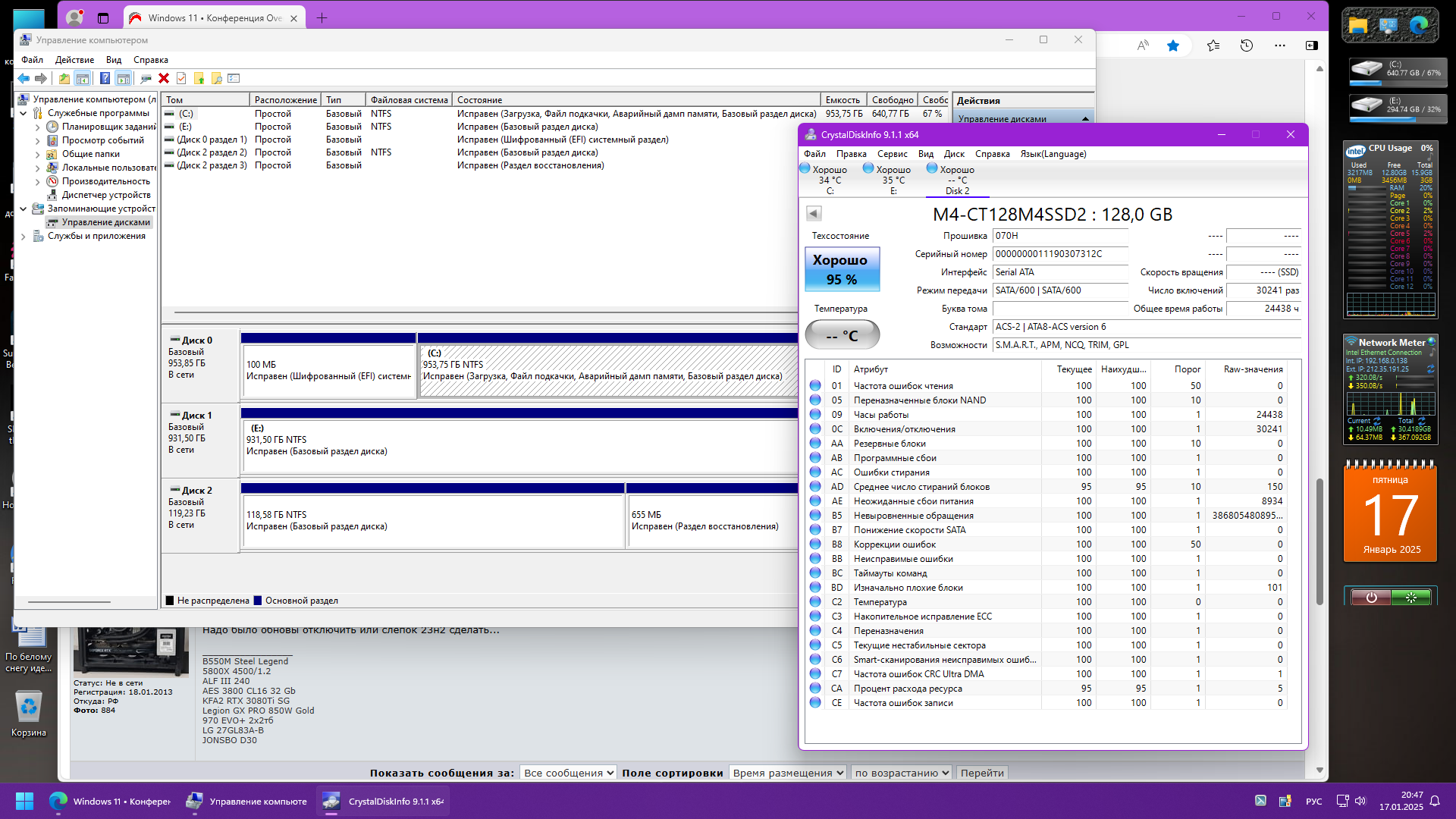Viewport: 1456px width, 819px height.
Task: Expand the Планировщик заданий node
Action: pyautogui.click(x=38, y=127)
